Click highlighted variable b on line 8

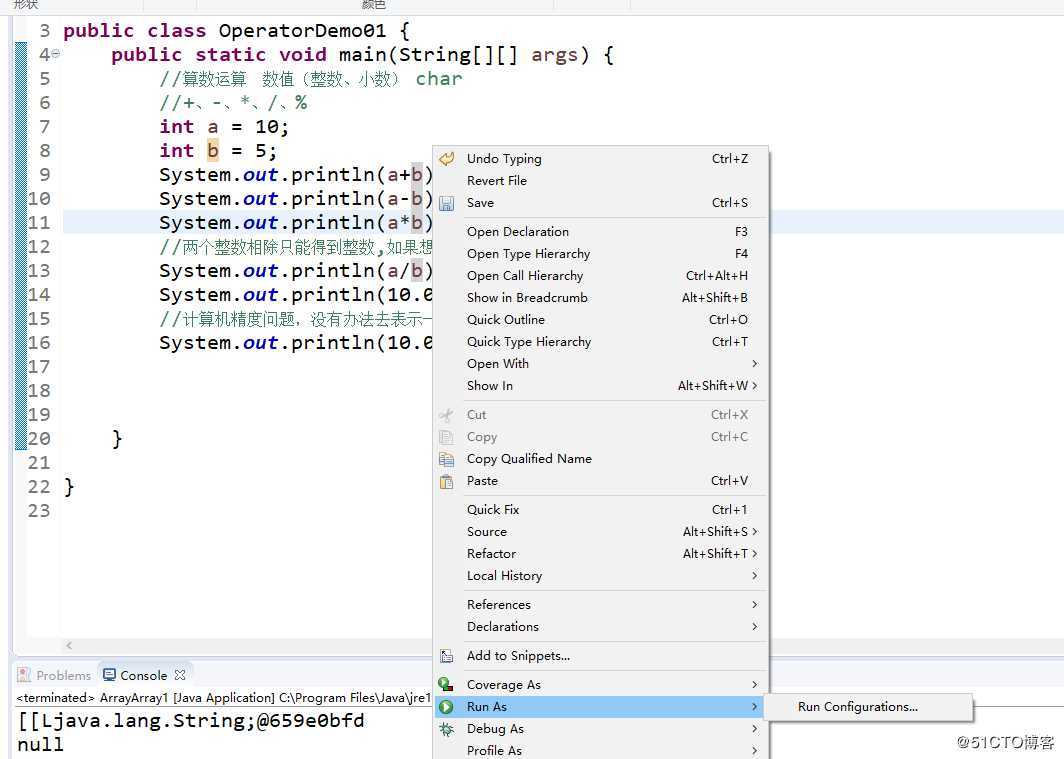tap(212, 151)
